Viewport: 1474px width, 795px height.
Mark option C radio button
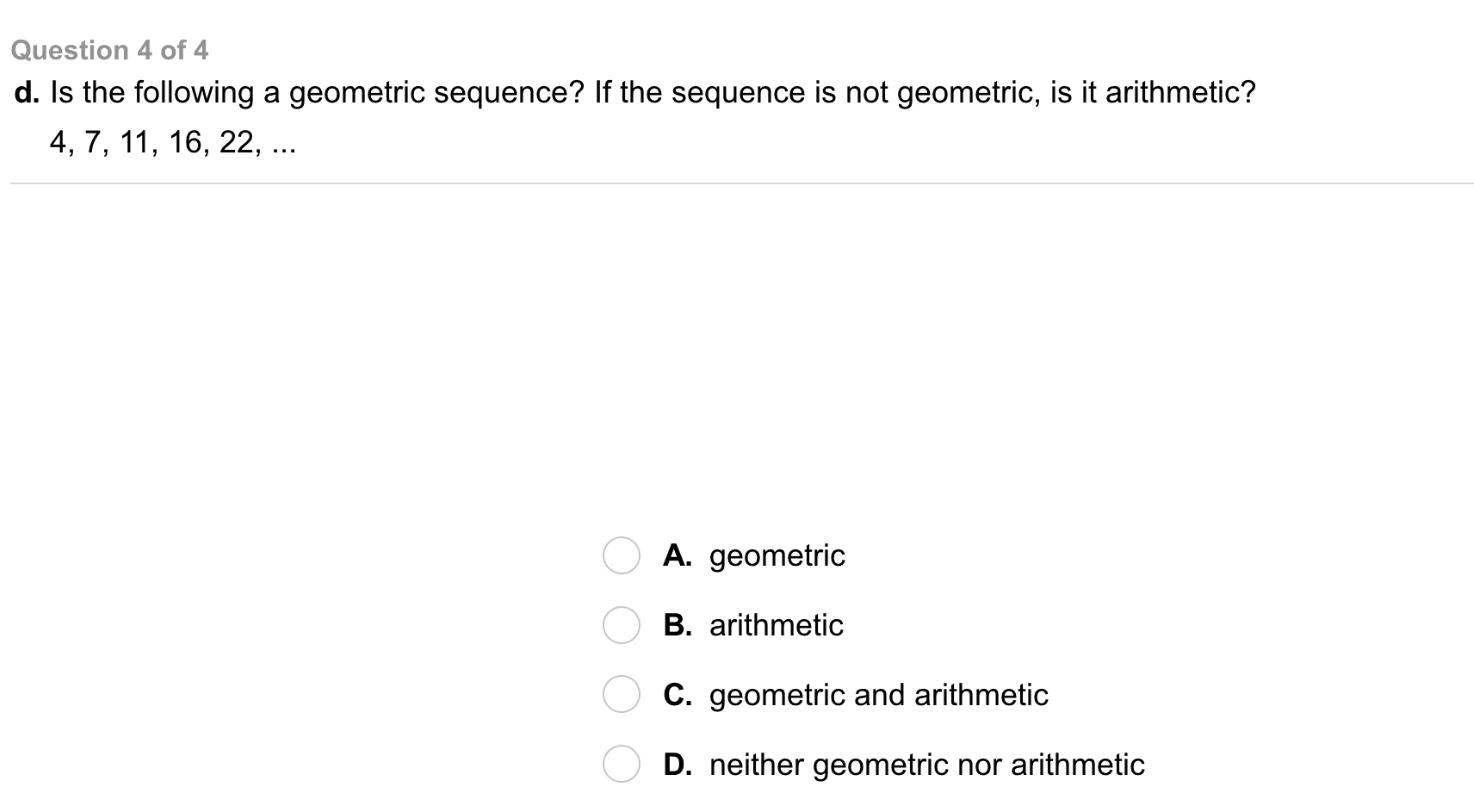click(x=620, y=695)
